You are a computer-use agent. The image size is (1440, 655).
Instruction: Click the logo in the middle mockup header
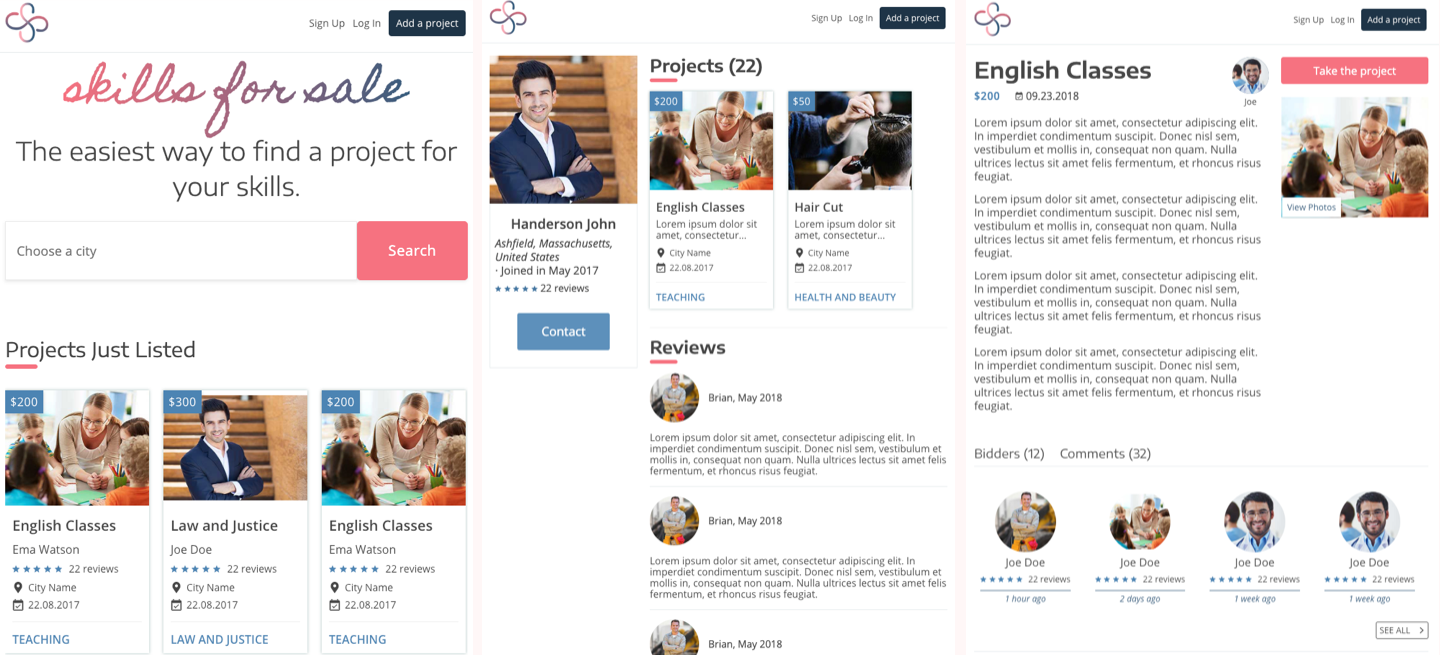coord(508,17)
